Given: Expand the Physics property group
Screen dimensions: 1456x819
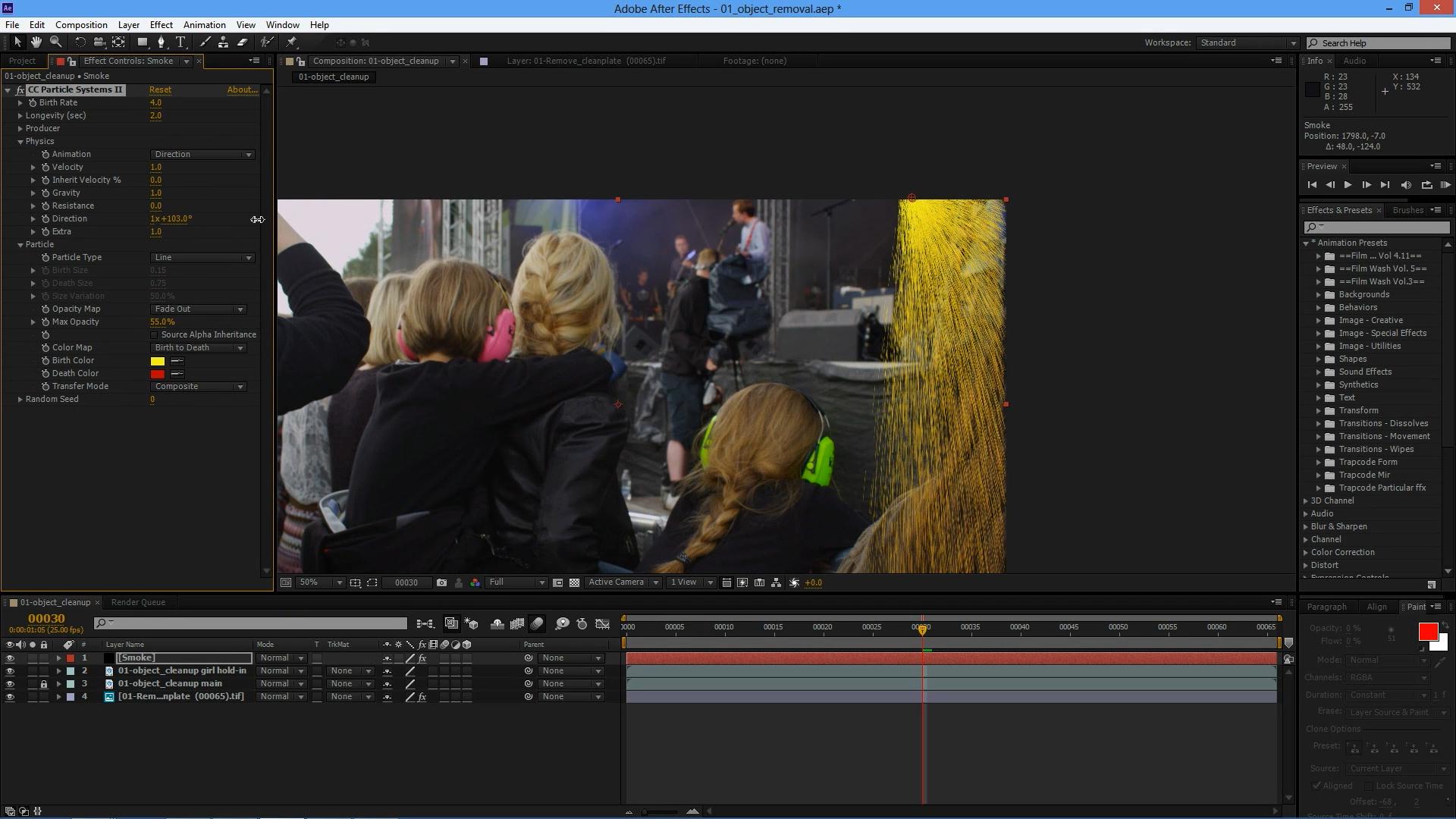Looking at the screenshot, I should click(x=21, y=141).
